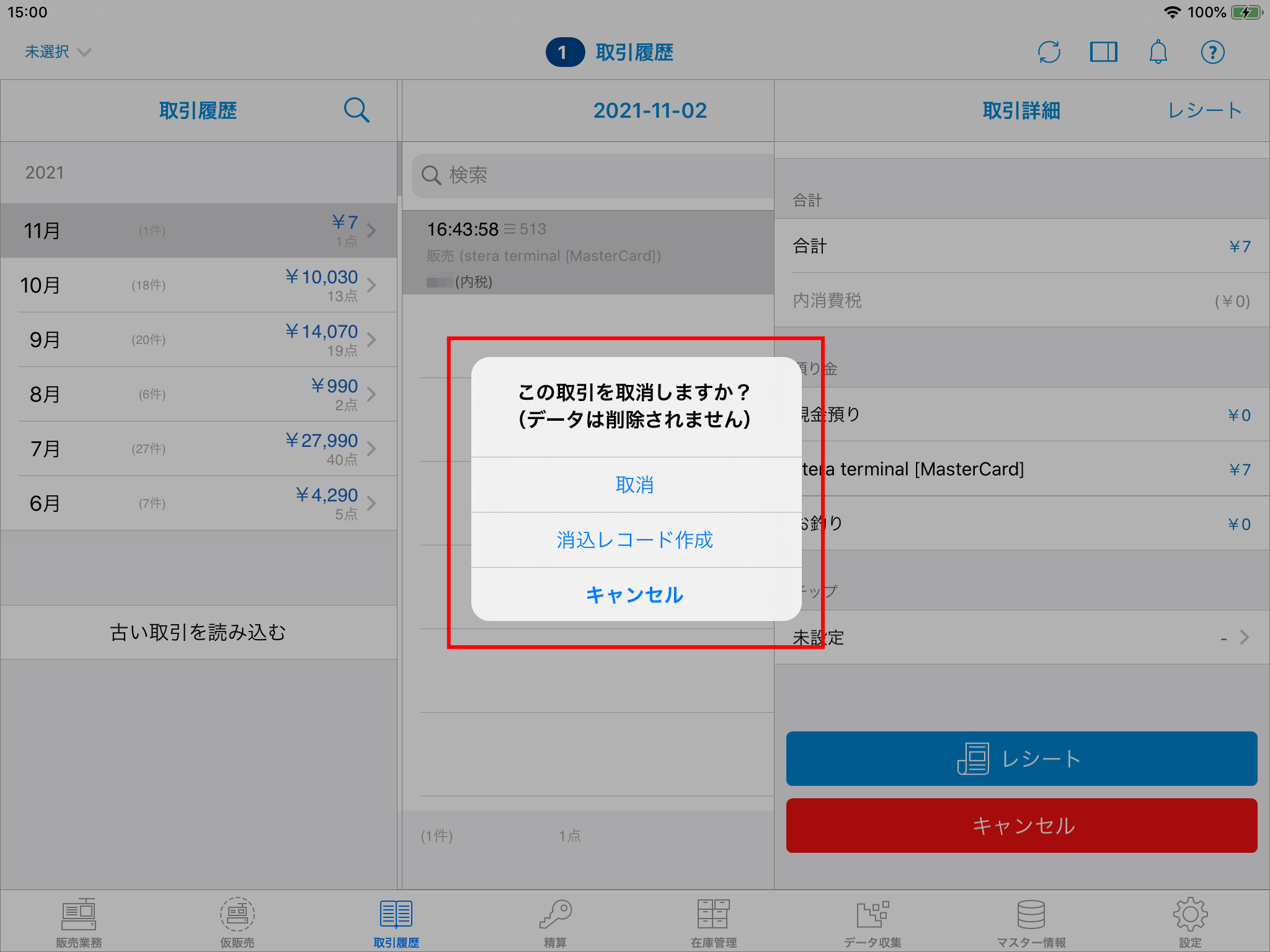
Task: Expand the 10月 row chevron
Action: coord(371,285)
